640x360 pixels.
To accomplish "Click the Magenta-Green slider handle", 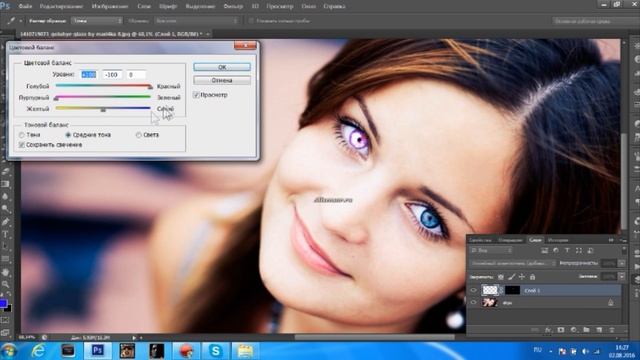I will tap(56, 98).
